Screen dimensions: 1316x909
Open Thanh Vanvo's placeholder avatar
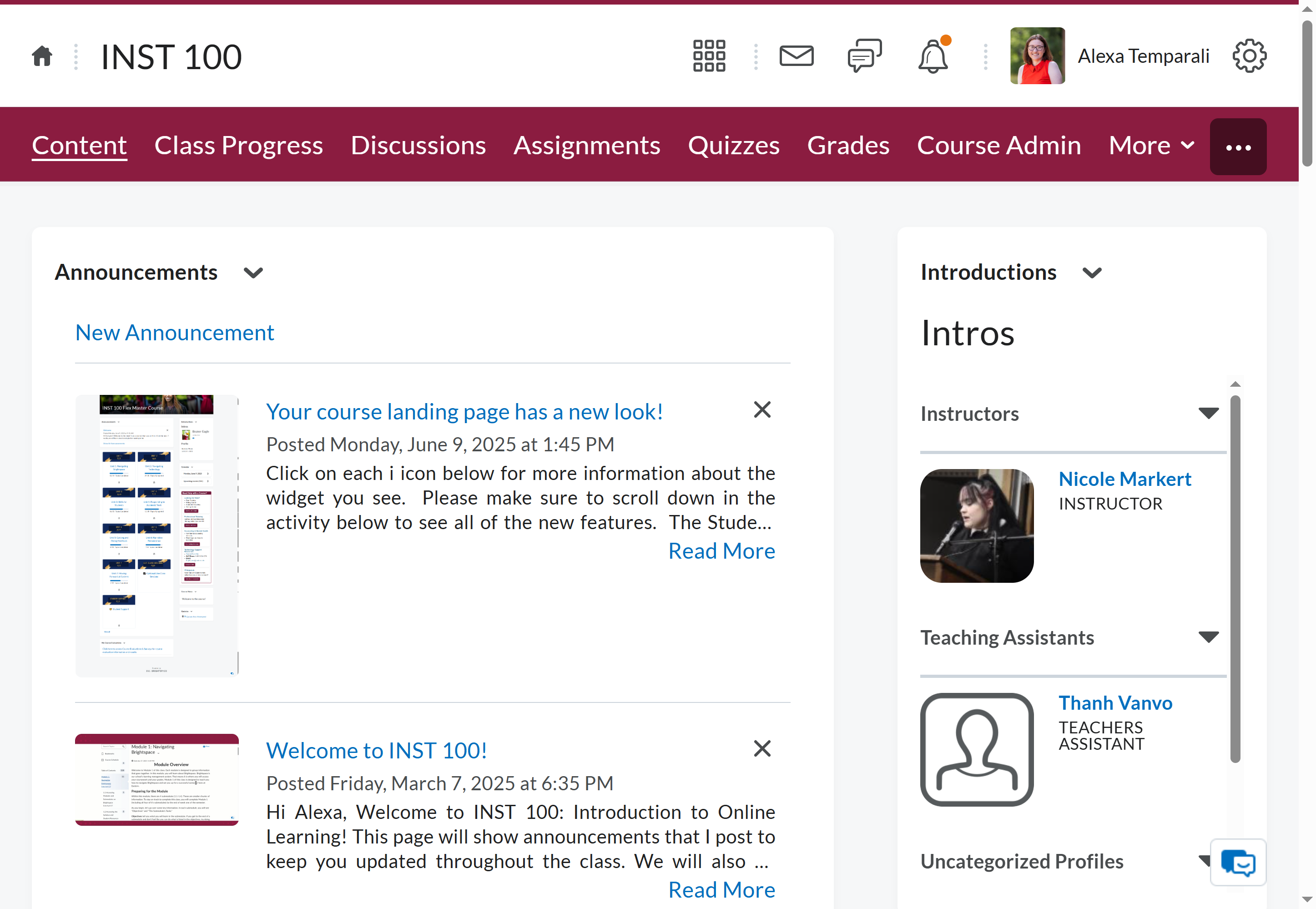coord(977,749)
